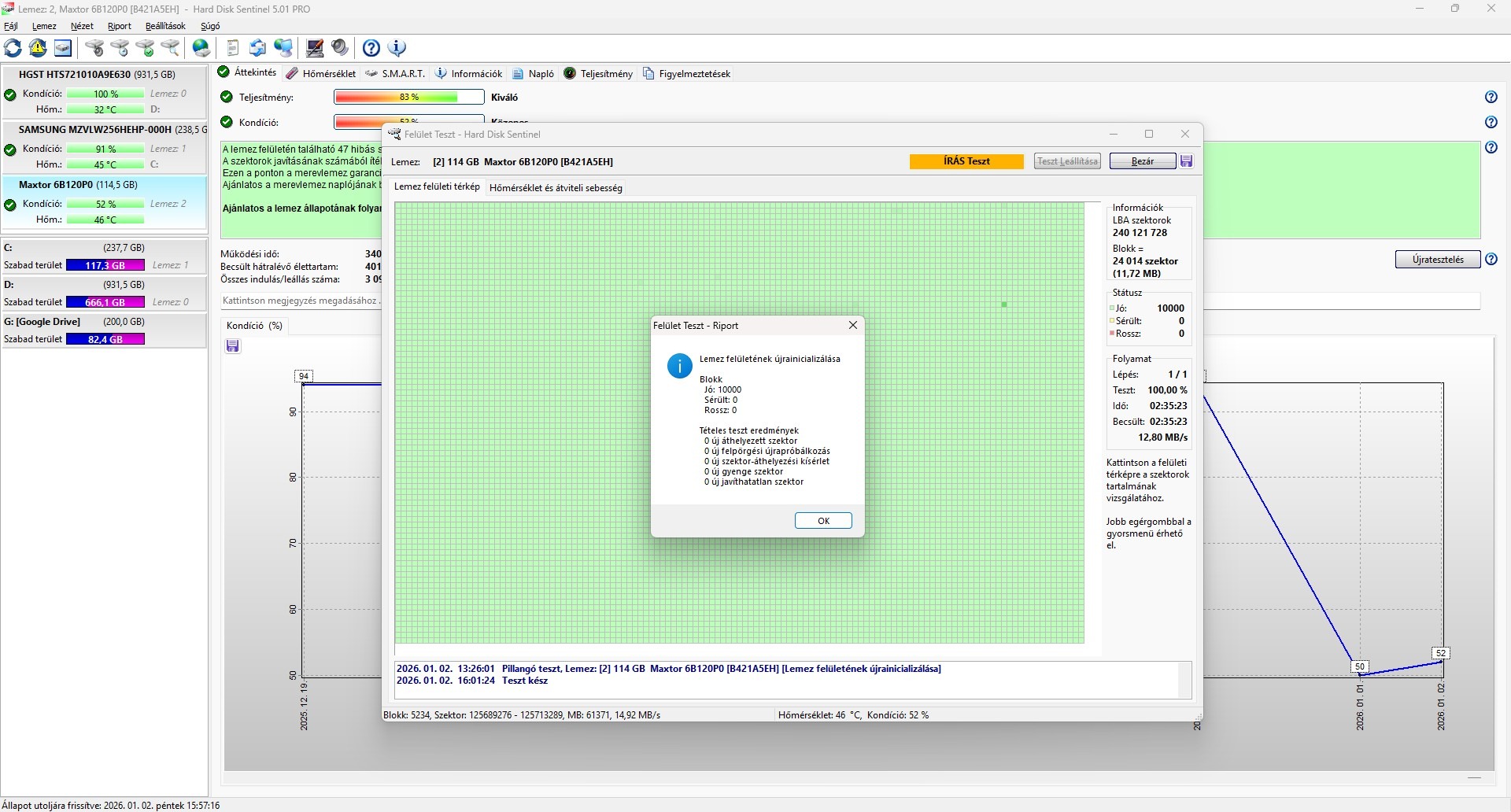Click the green status check icon of the HGST disk
The height and width of the screenshot is (812, 1511).
[x=10, y=95]
